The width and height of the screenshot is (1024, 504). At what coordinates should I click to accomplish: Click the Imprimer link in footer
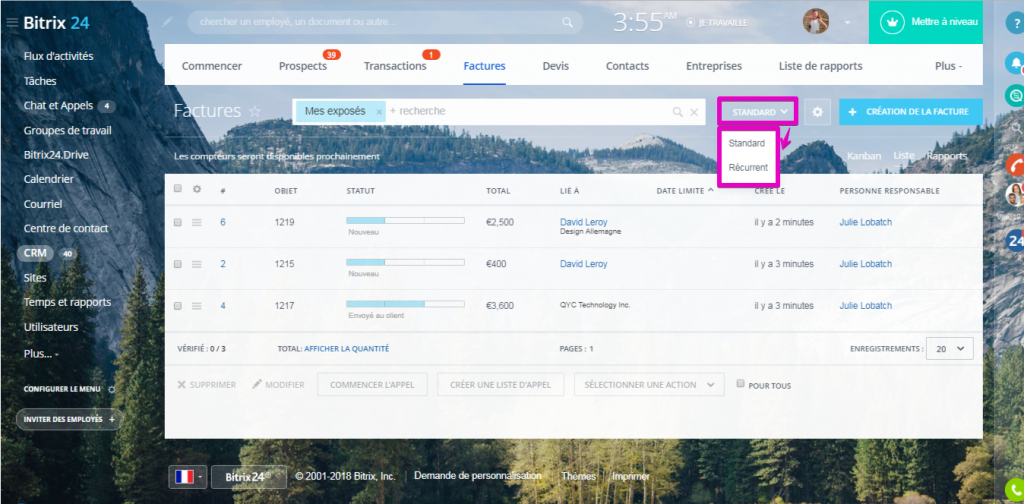[x=631, y=476]
